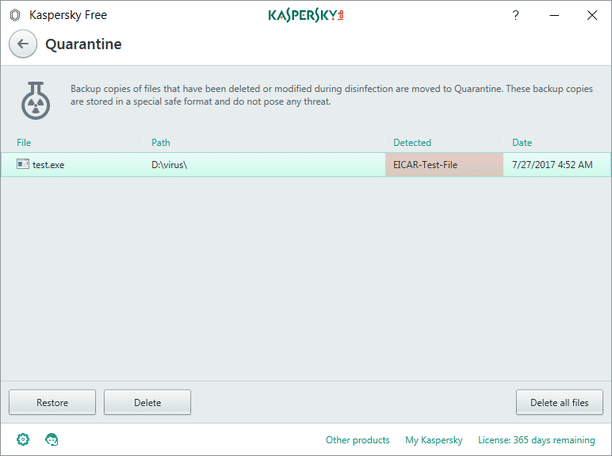Click the help question mark icon
The width and height of the screenshot is (612, 456).
tap(516, 15)
